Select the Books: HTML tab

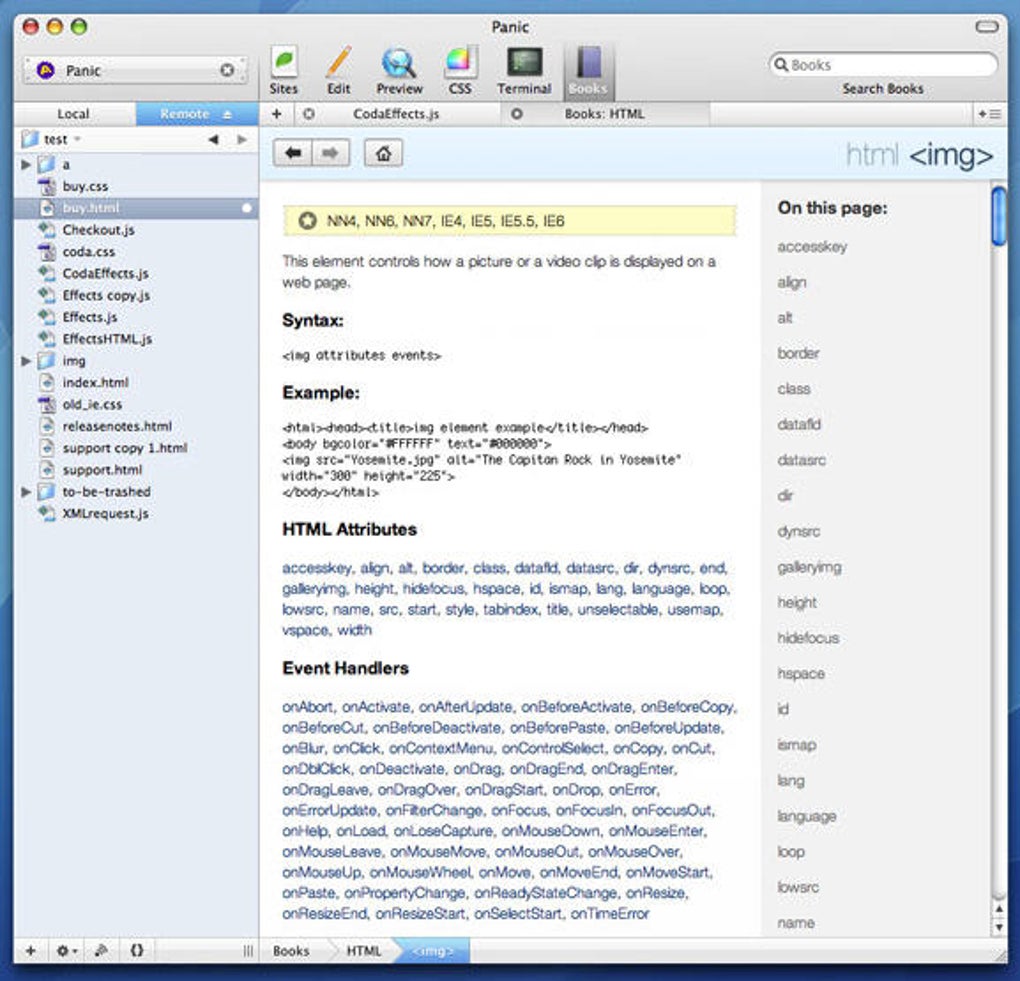tap(604, 114)
